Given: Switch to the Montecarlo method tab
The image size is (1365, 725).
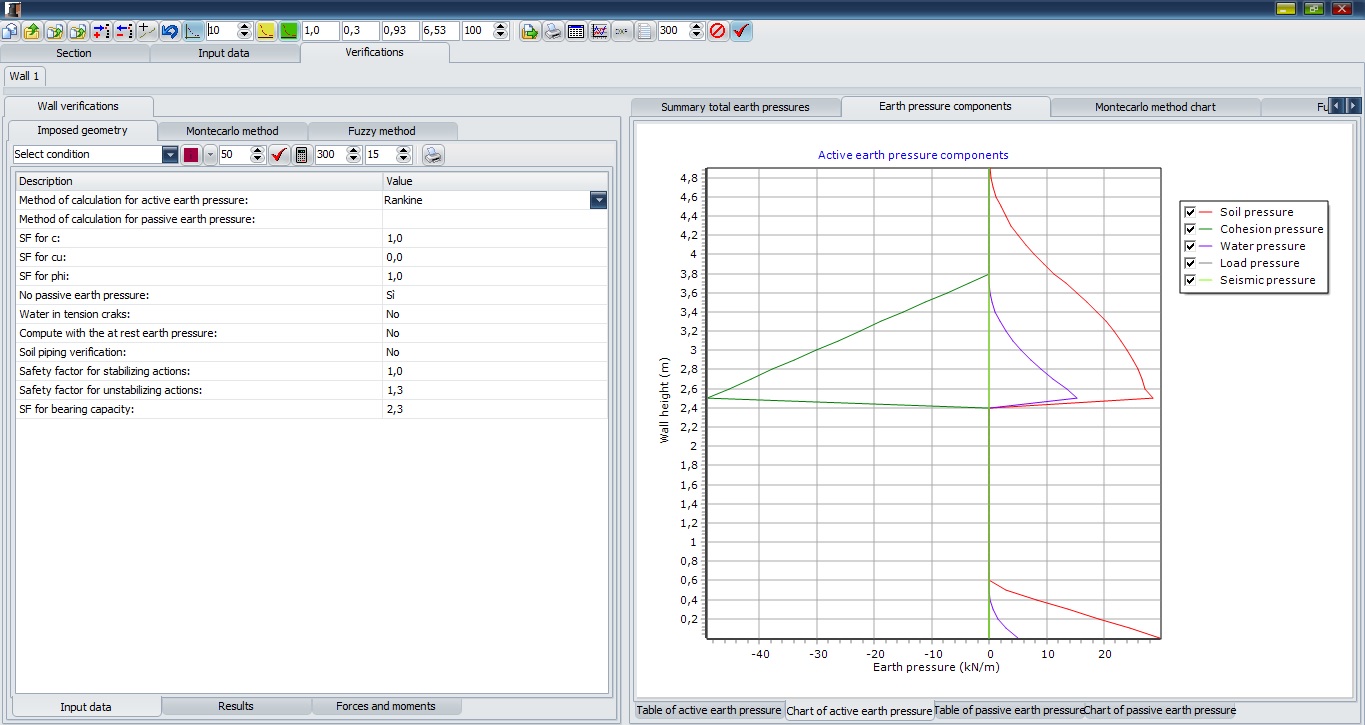Looking at the screenshot, I should [x=232, y=131].
